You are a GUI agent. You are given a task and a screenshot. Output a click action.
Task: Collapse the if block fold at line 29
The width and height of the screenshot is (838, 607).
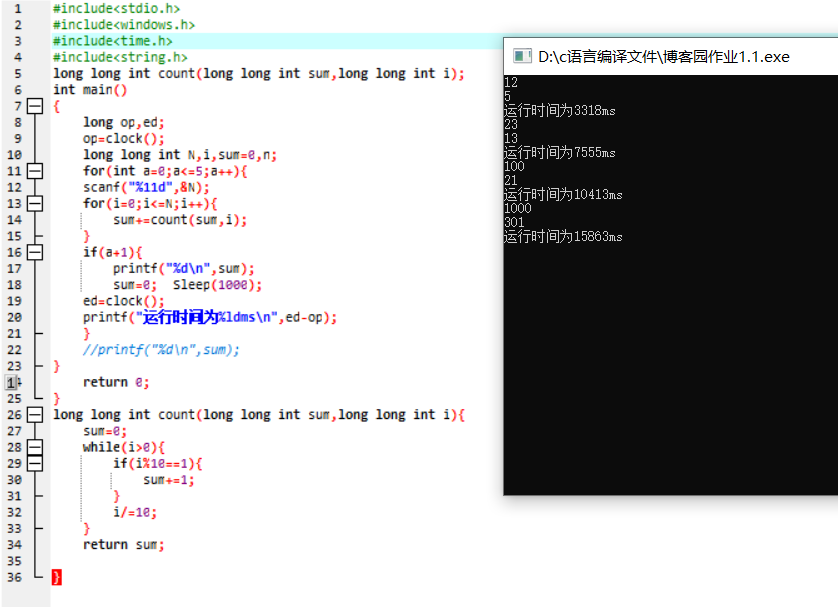(x=35, y=463)
